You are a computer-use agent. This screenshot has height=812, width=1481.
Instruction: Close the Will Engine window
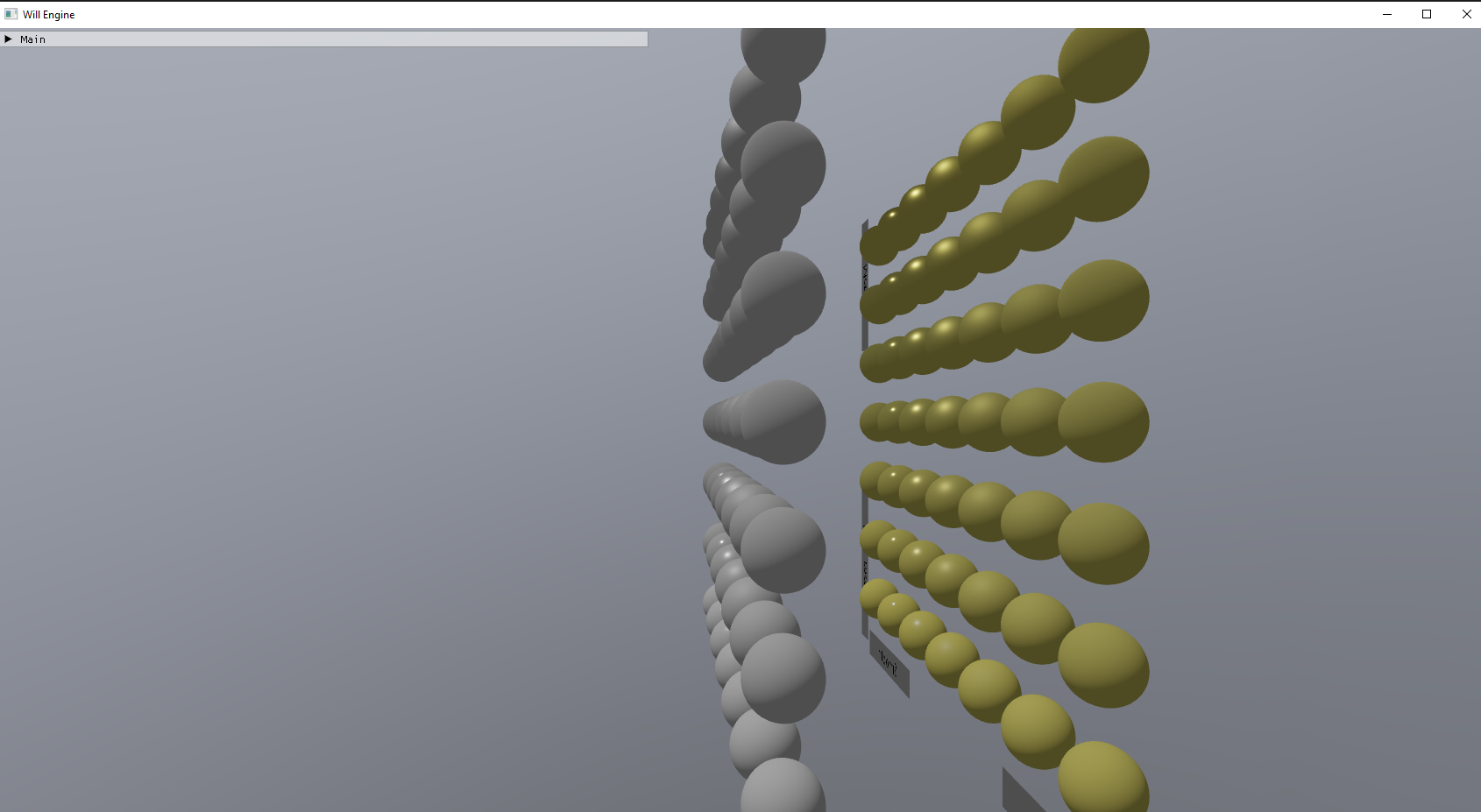(x=1466, y=14)
